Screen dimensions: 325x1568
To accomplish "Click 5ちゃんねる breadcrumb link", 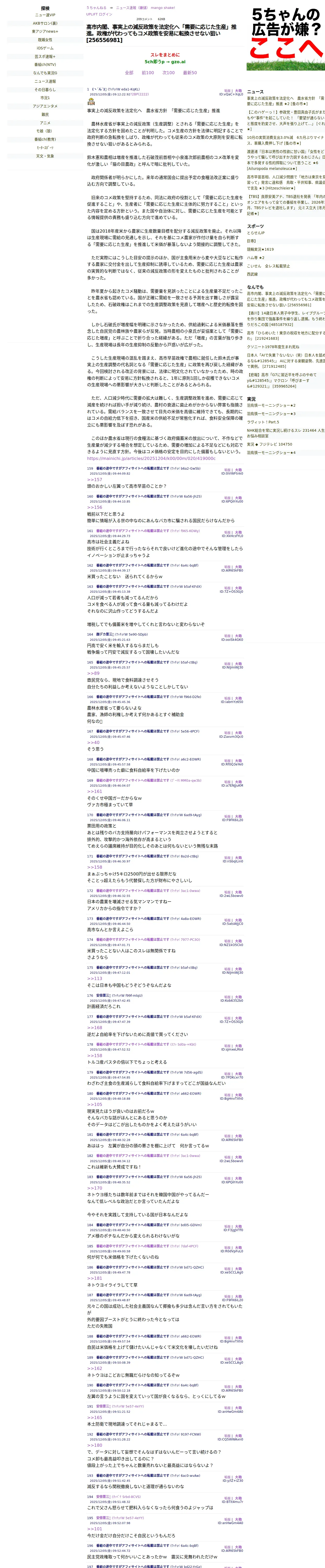I will tap(96, 8).
